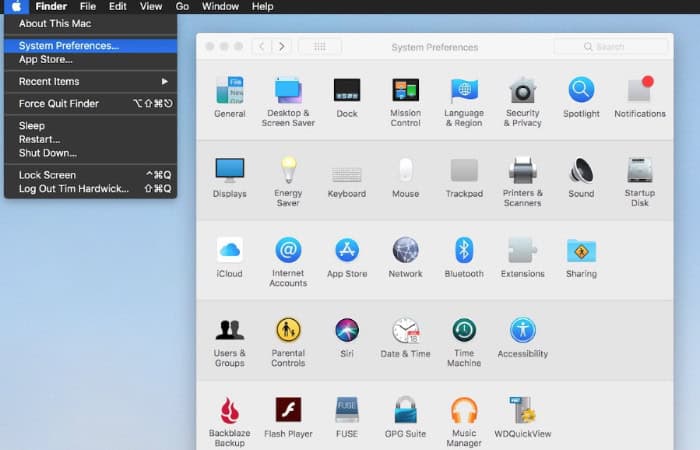Screen dimensions: 700x450
Task: Open the Window menu
Action: coord(220,7)
